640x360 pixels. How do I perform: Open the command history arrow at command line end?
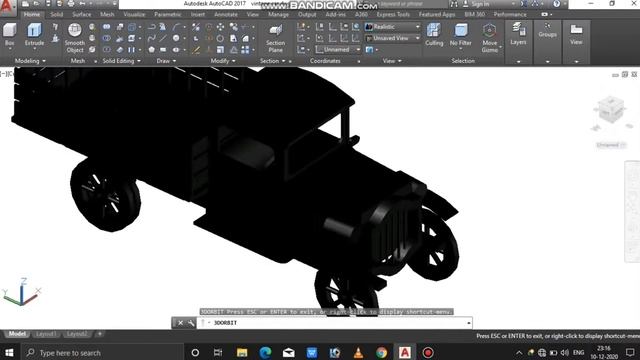469,323
